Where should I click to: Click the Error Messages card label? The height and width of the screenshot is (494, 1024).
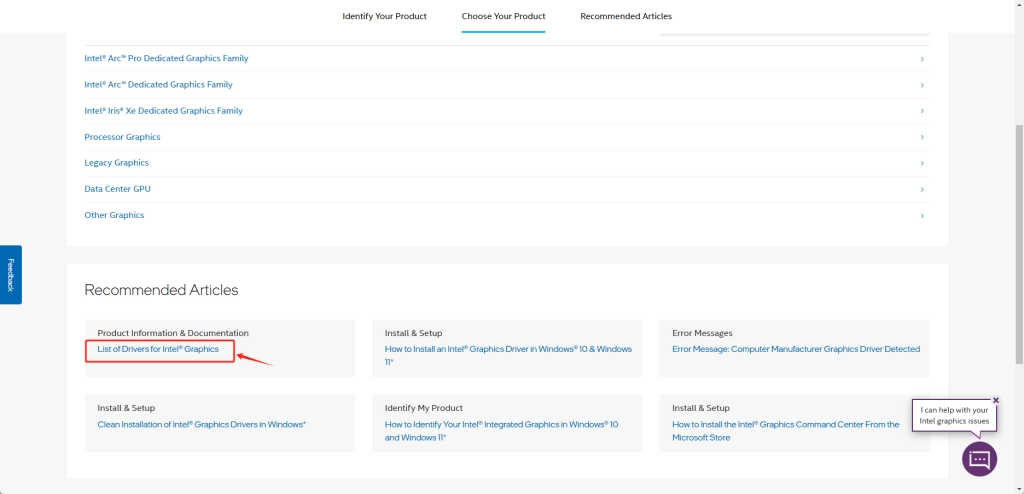point(702,333)
